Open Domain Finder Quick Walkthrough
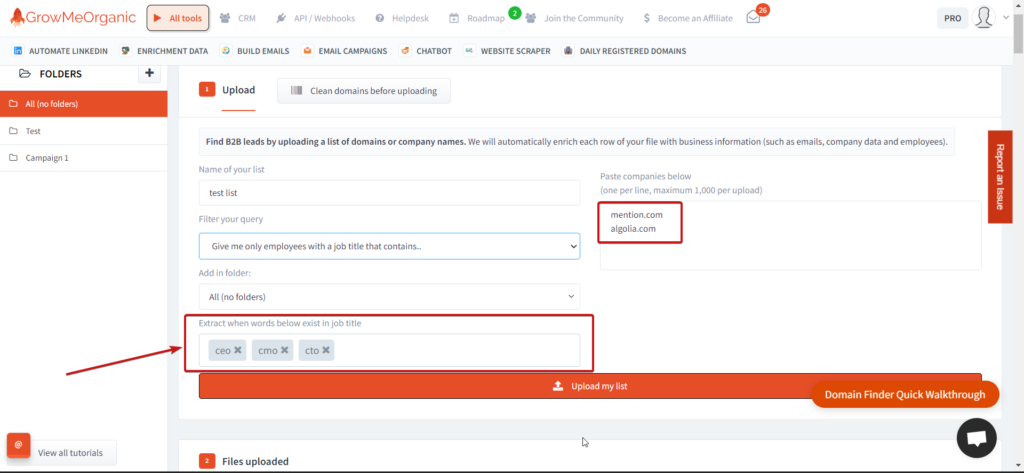Image resolution: width=1024 pixels, height=473 pixels. pos(905,395)
